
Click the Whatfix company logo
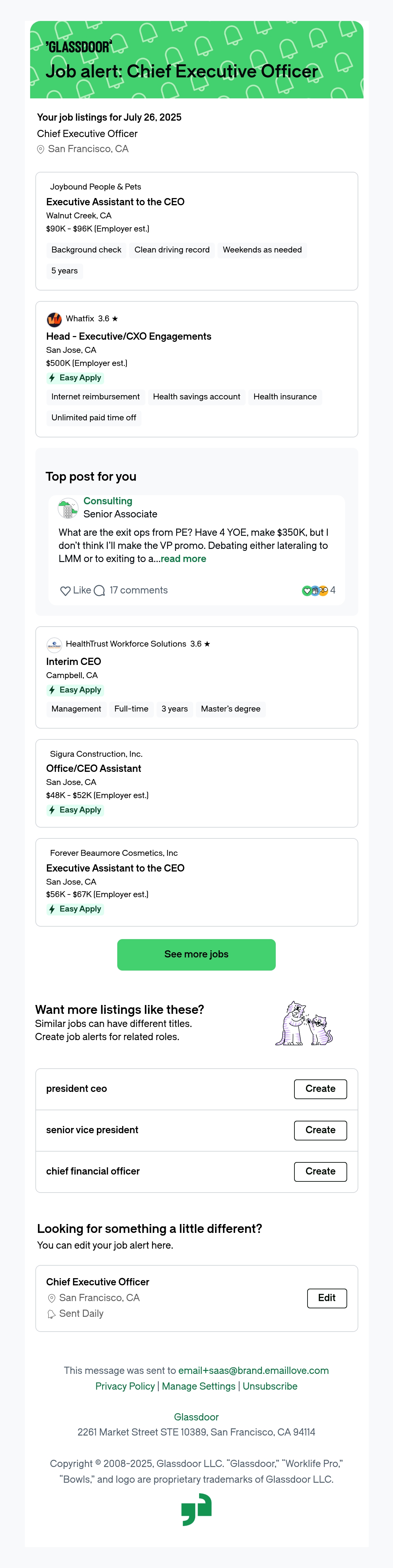tap(54, 319)
